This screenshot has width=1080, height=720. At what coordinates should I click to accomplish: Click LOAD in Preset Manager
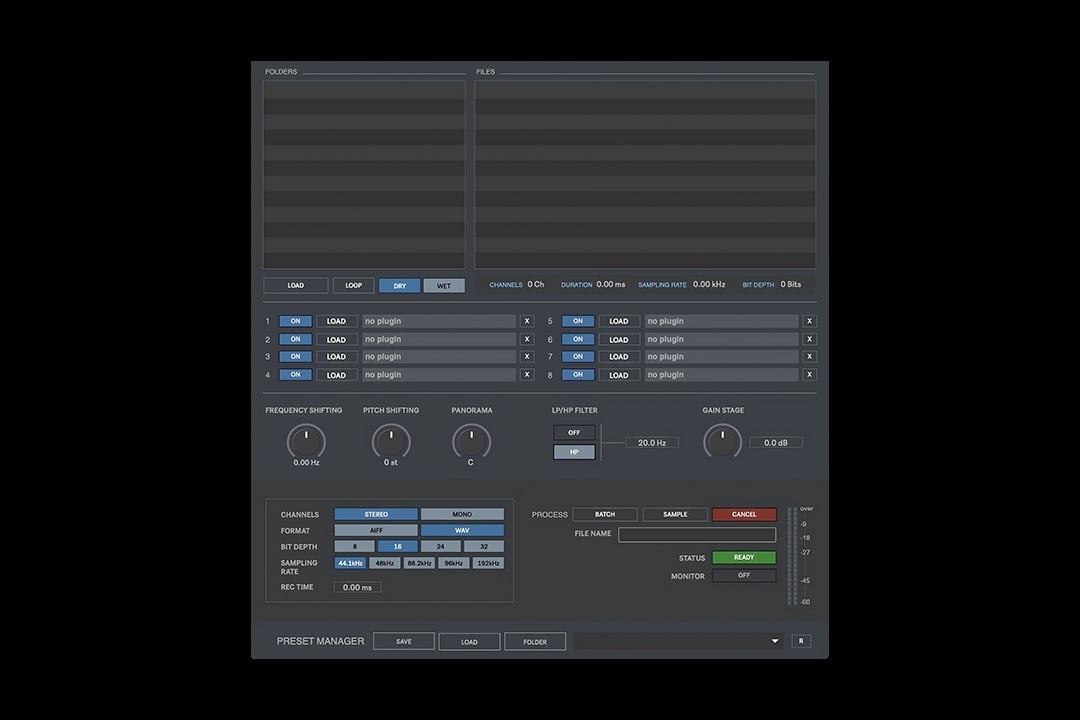coord(469,641)
